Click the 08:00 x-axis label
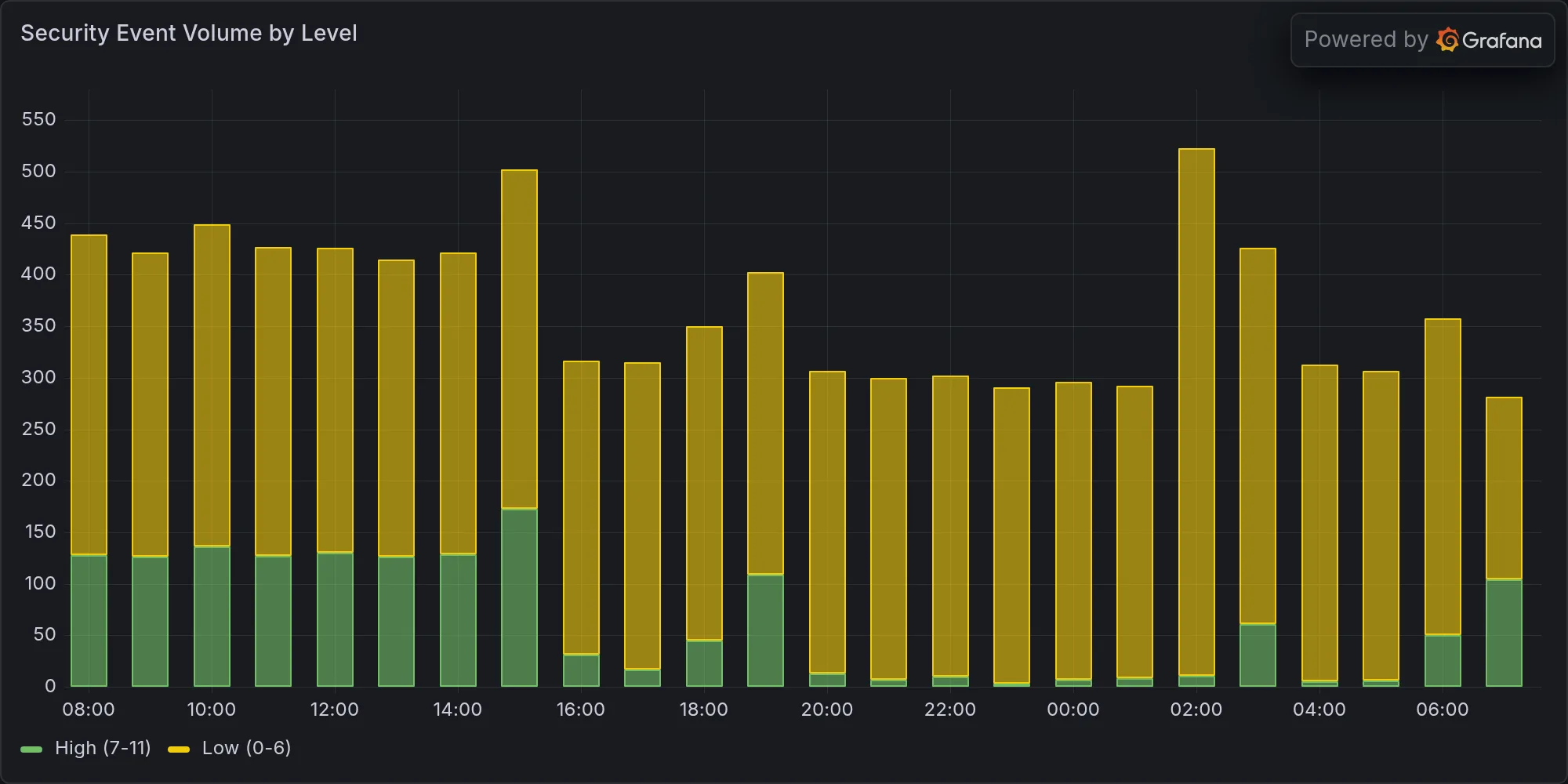 click(89, 710)
